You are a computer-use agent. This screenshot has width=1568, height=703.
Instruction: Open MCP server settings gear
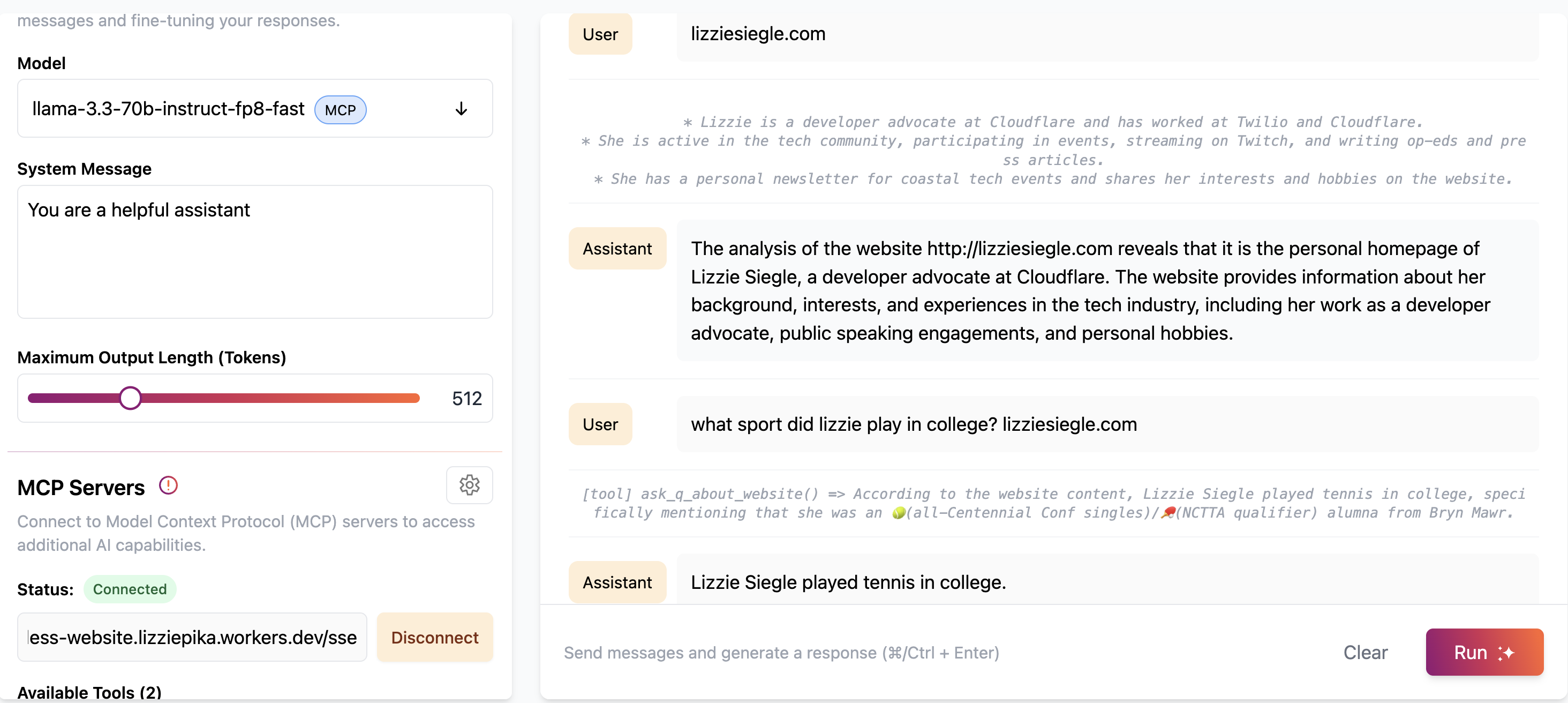click(x=469, y=485)
